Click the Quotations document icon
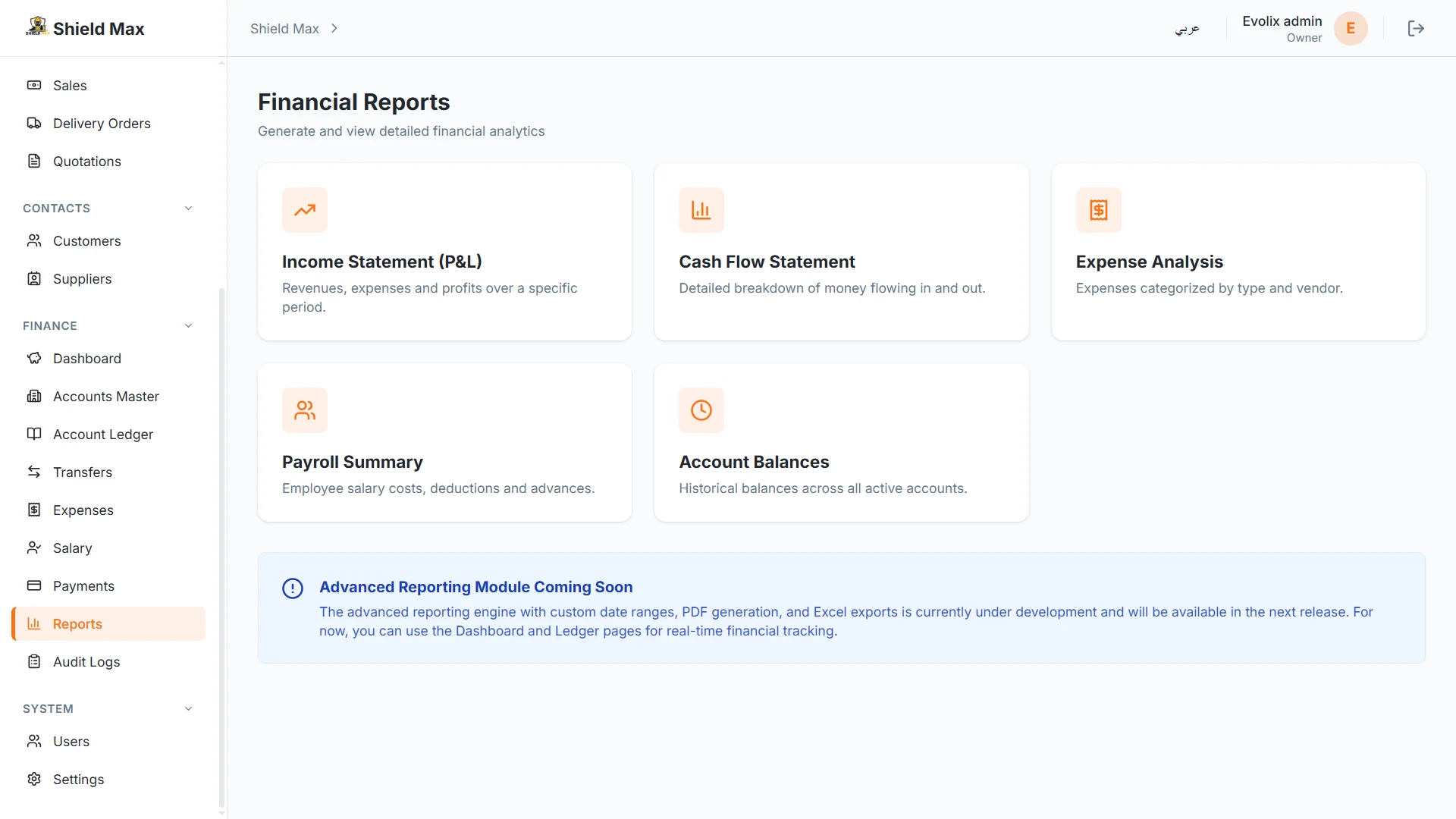 coord(34,161)
